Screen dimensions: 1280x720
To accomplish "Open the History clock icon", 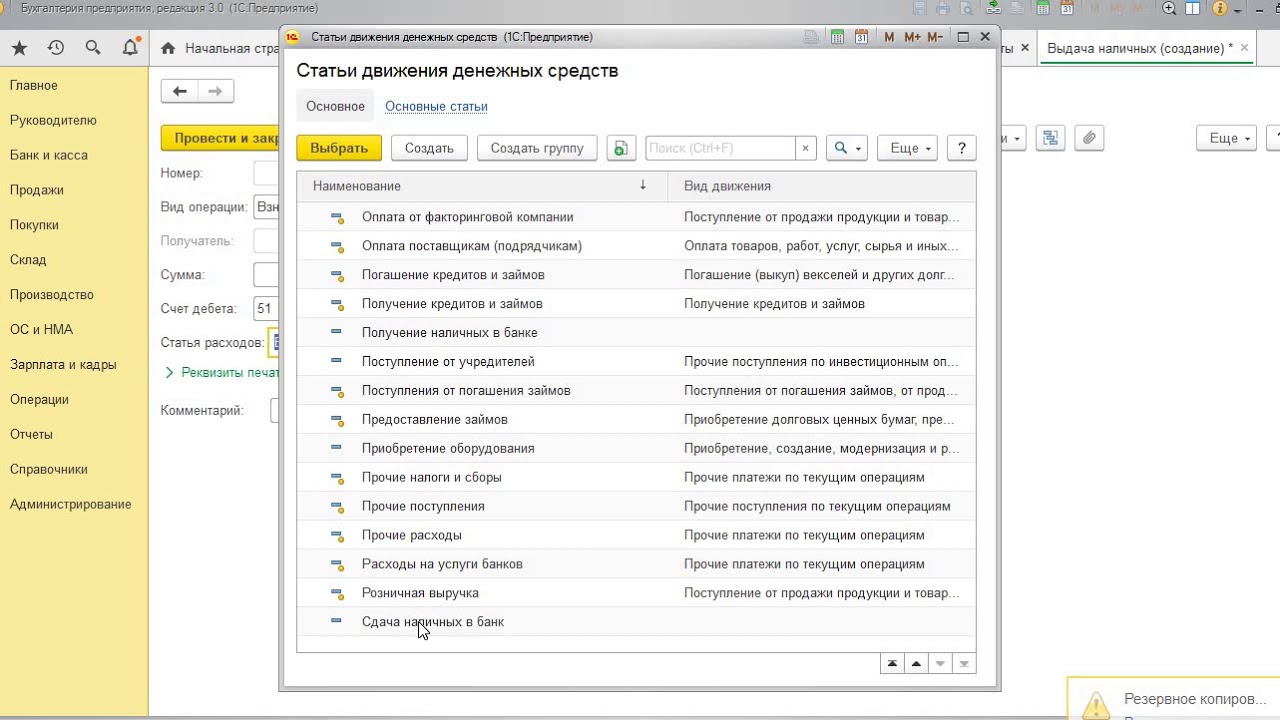I will tap(56, 48).
